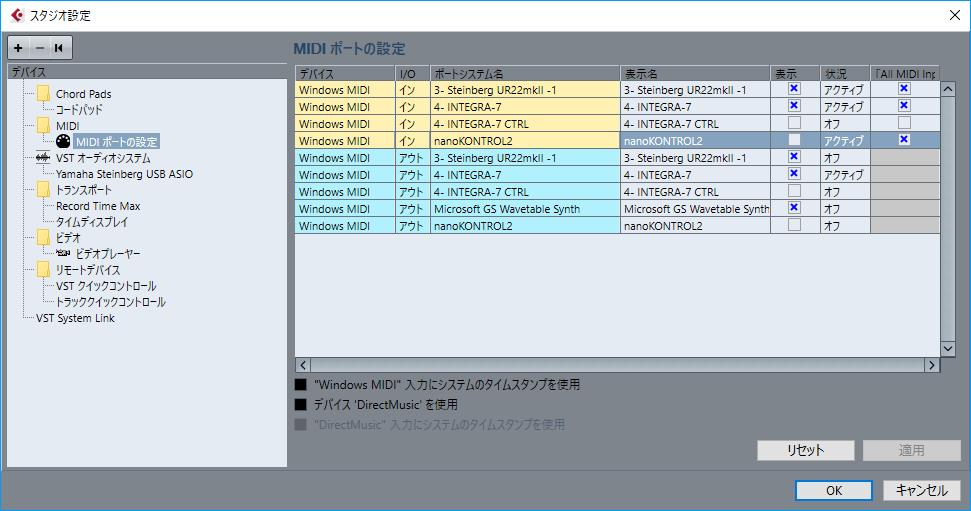Click the リセット button
971x511 pixels.
coord(806,450)
